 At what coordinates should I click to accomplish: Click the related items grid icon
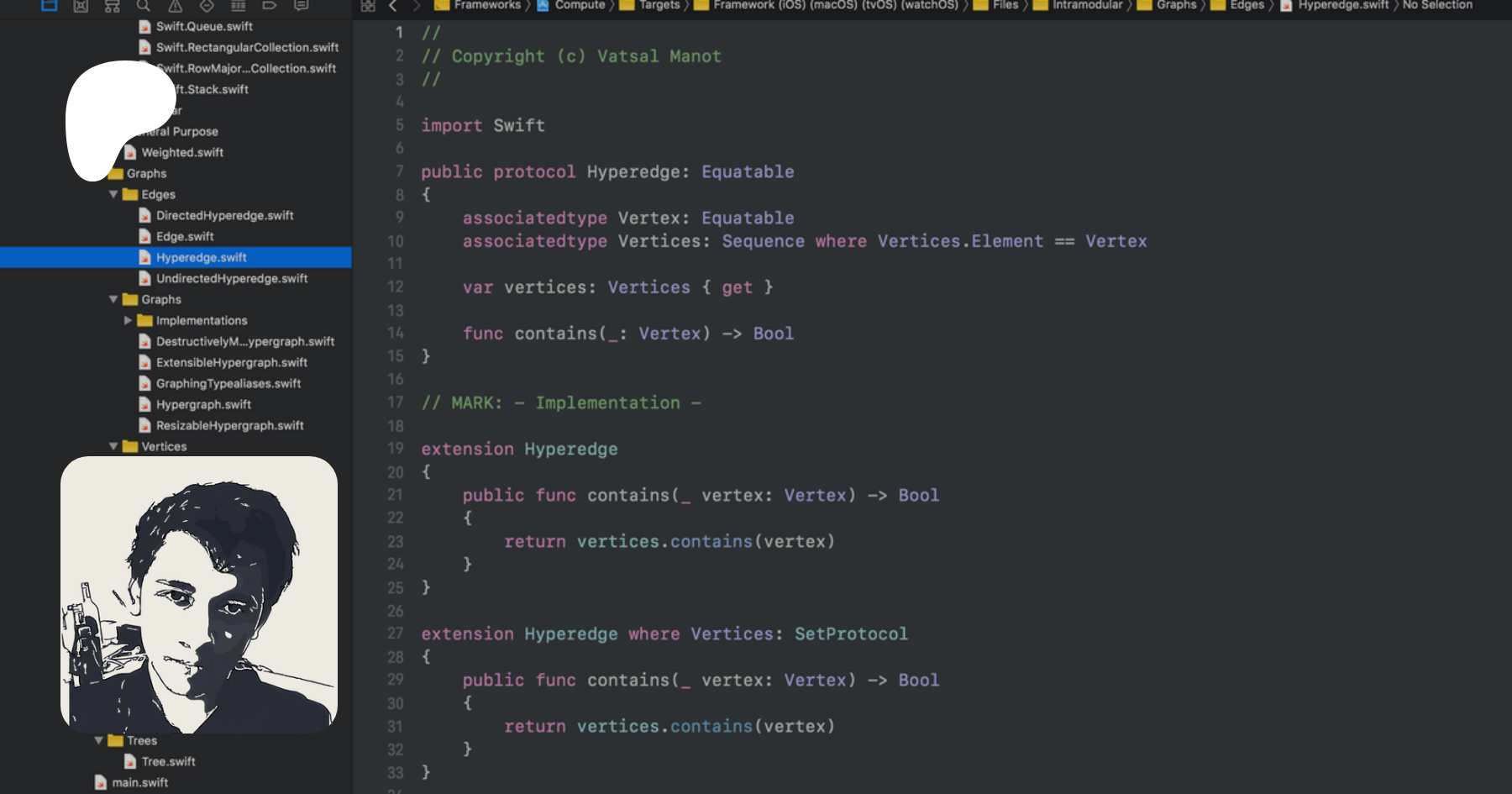coord(368,5)
